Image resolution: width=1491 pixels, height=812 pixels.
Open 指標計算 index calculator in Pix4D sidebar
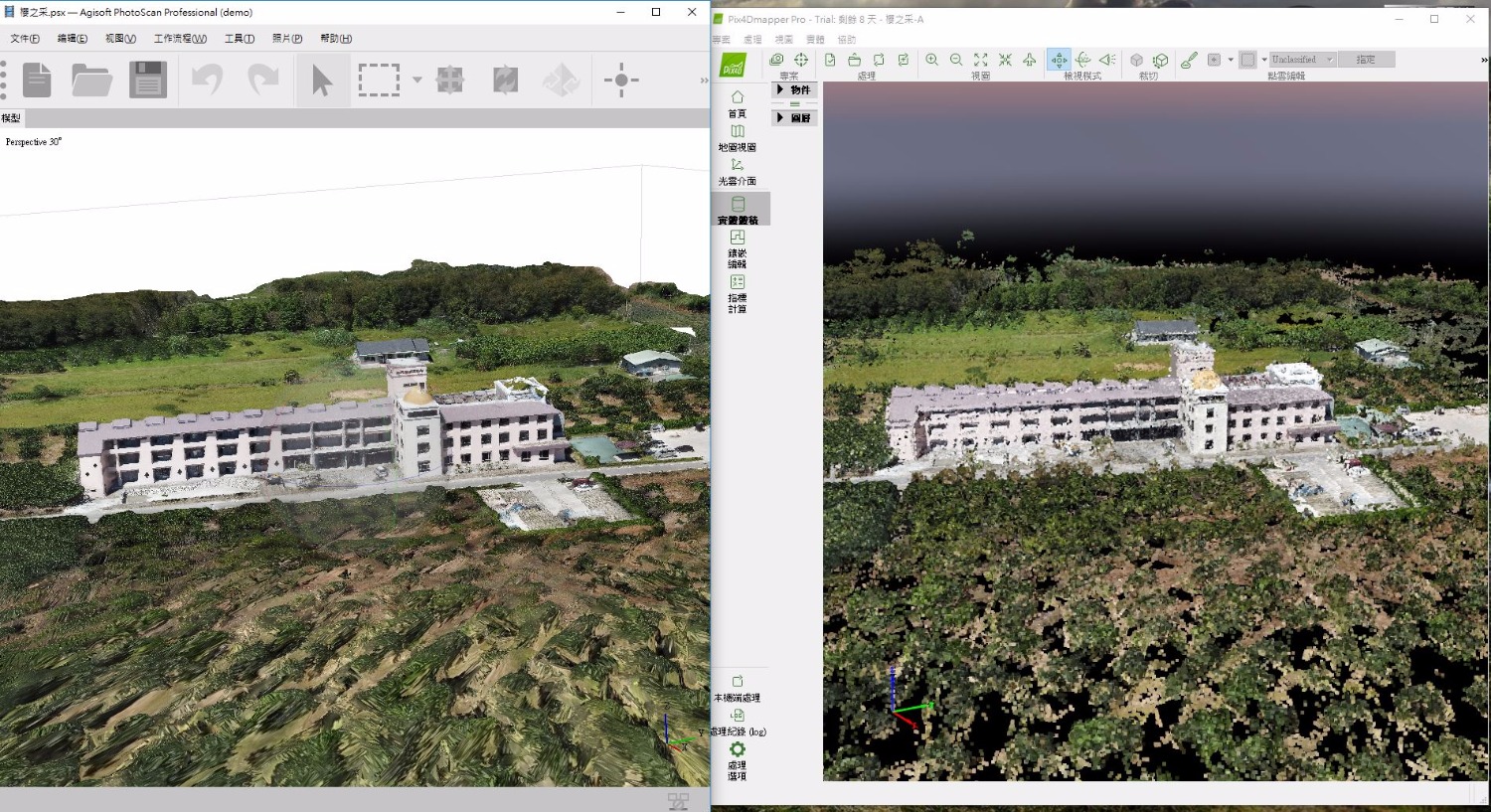[x=737, y=294]
